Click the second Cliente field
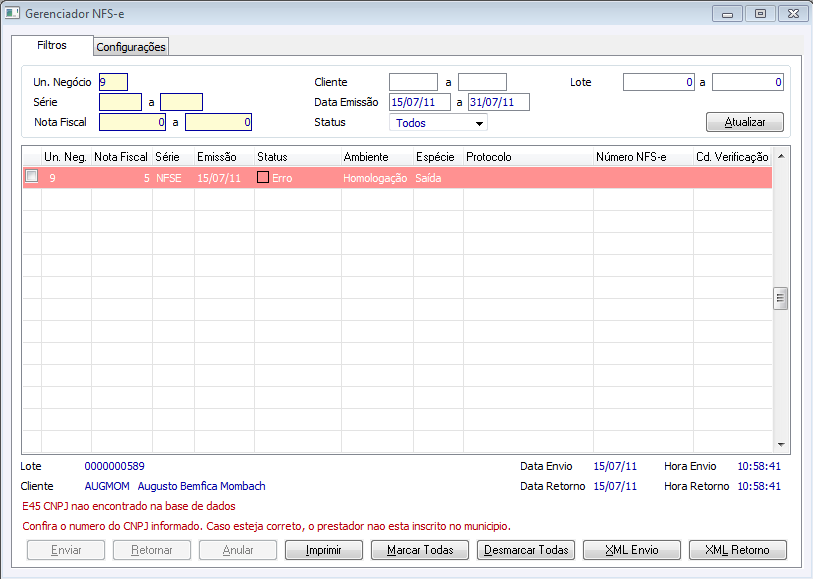 pos(482,82)
